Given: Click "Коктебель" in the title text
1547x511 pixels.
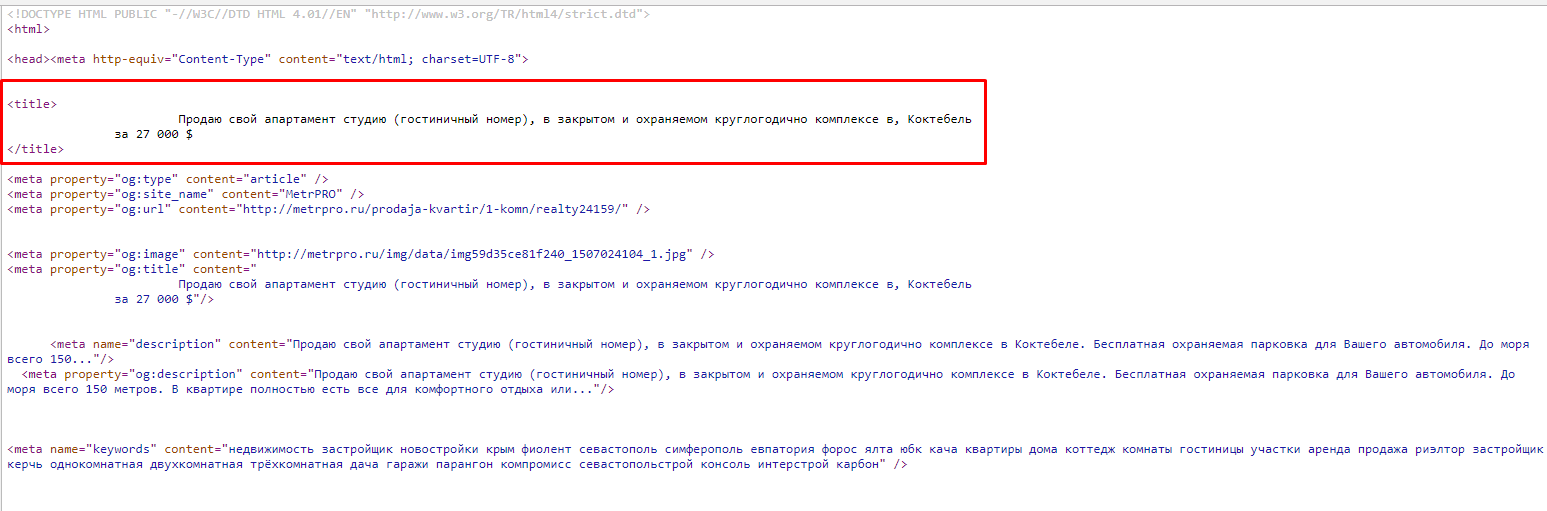Looking at the screenshot, I should 939,119.
